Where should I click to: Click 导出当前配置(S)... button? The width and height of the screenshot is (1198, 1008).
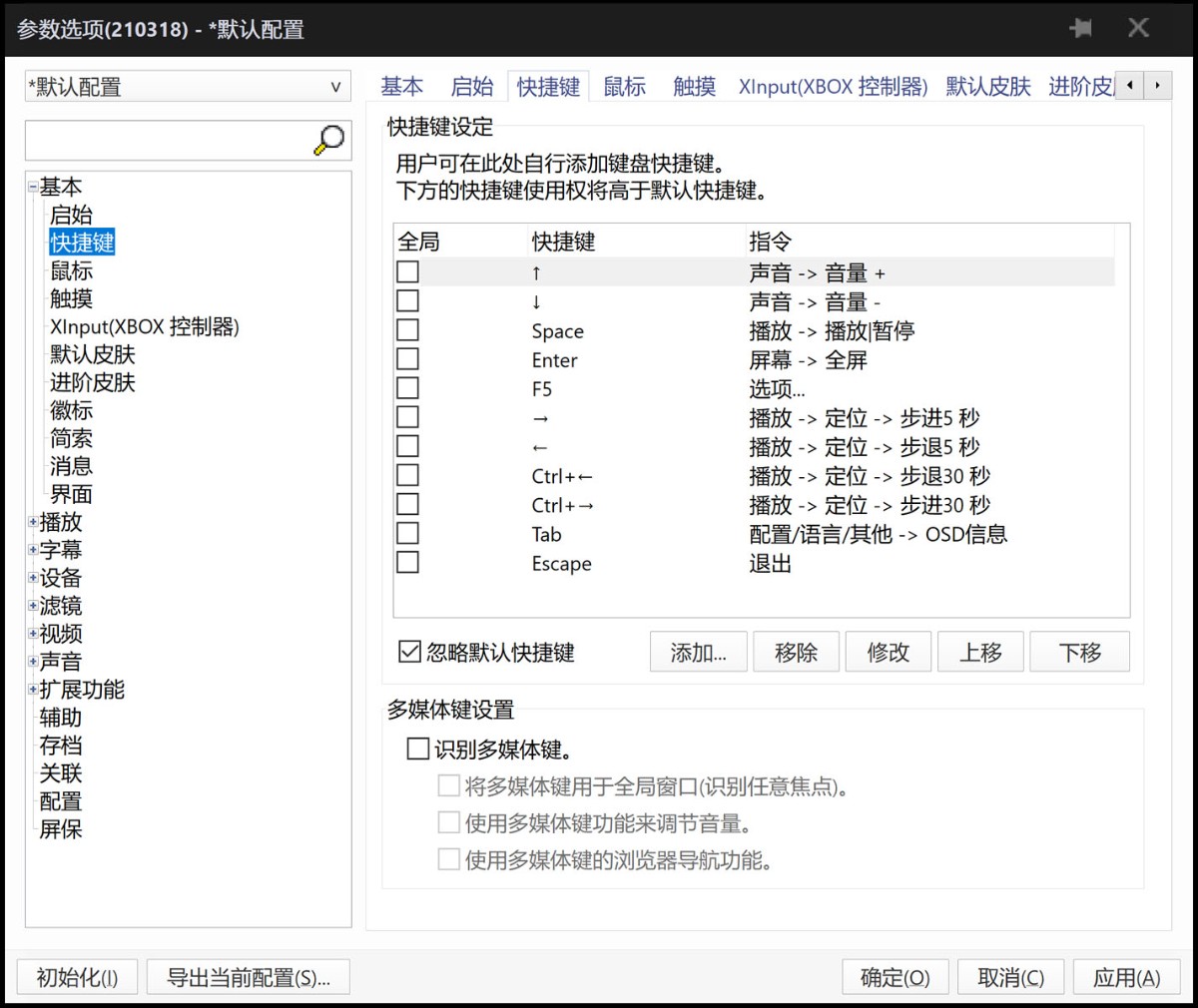click(x=248, y=978)
